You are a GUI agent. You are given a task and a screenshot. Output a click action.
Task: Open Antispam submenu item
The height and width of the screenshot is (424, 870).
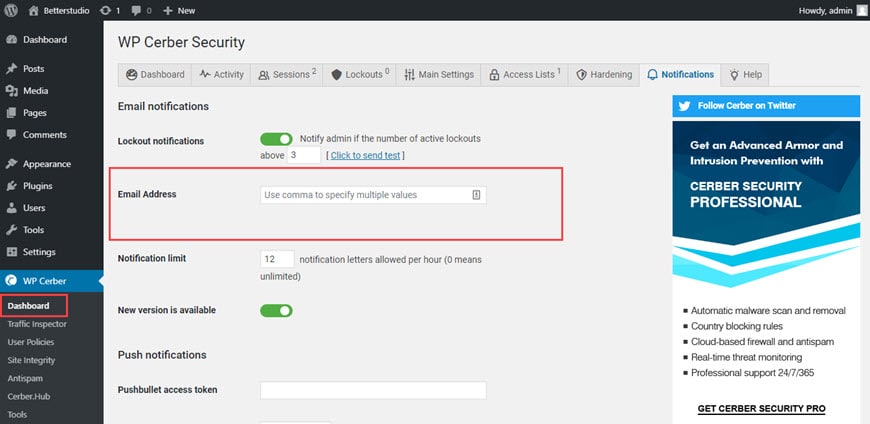coord(25,378)
